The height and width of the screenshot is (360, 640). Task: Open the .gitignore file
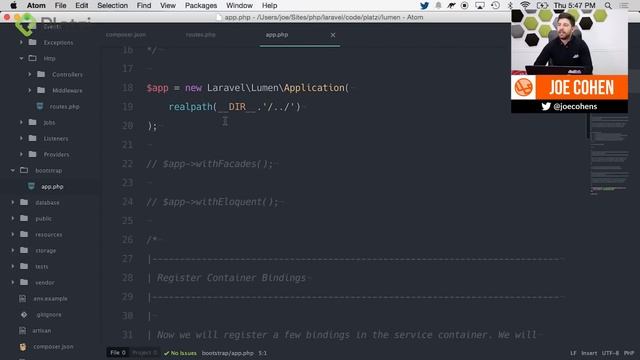point(49,315)
